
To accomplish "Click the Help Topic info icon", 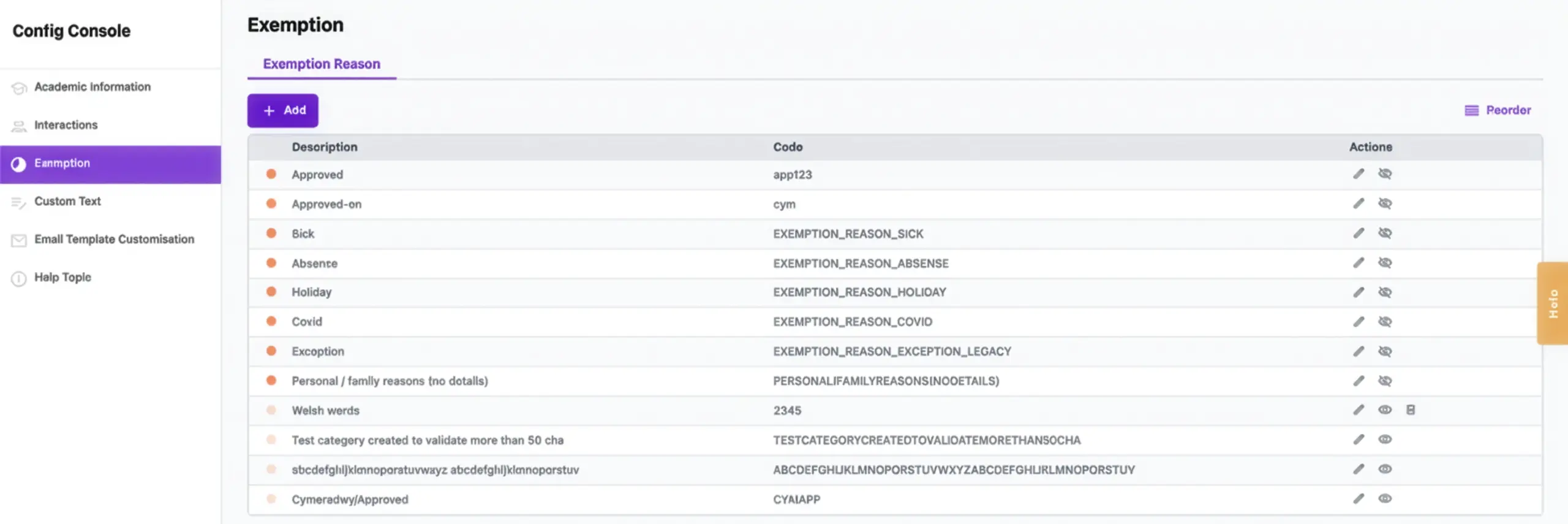I will click(19, 279).
